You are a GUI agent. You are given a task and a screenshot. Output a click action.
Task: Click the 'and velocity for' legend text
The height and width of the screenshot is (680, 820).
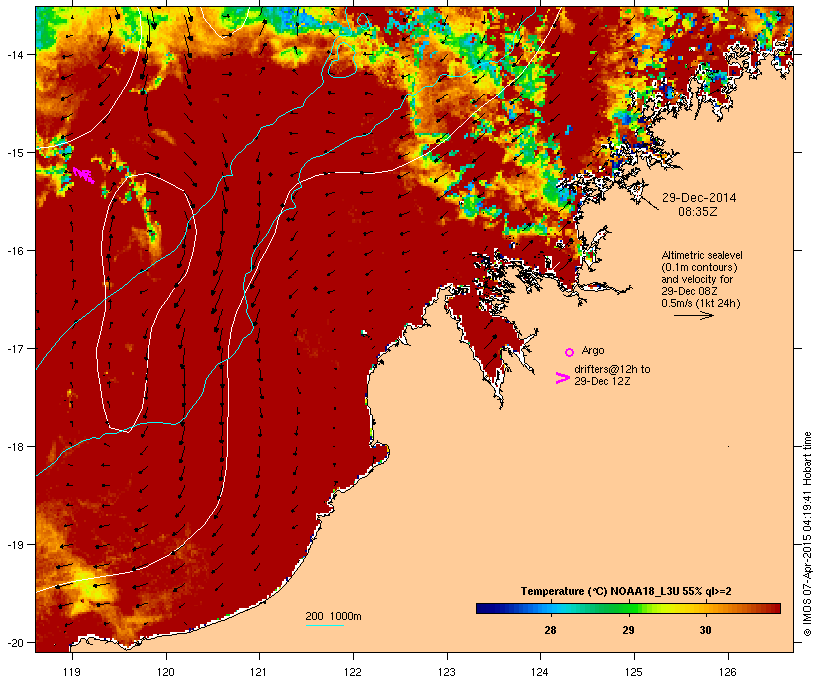[697, 279]
